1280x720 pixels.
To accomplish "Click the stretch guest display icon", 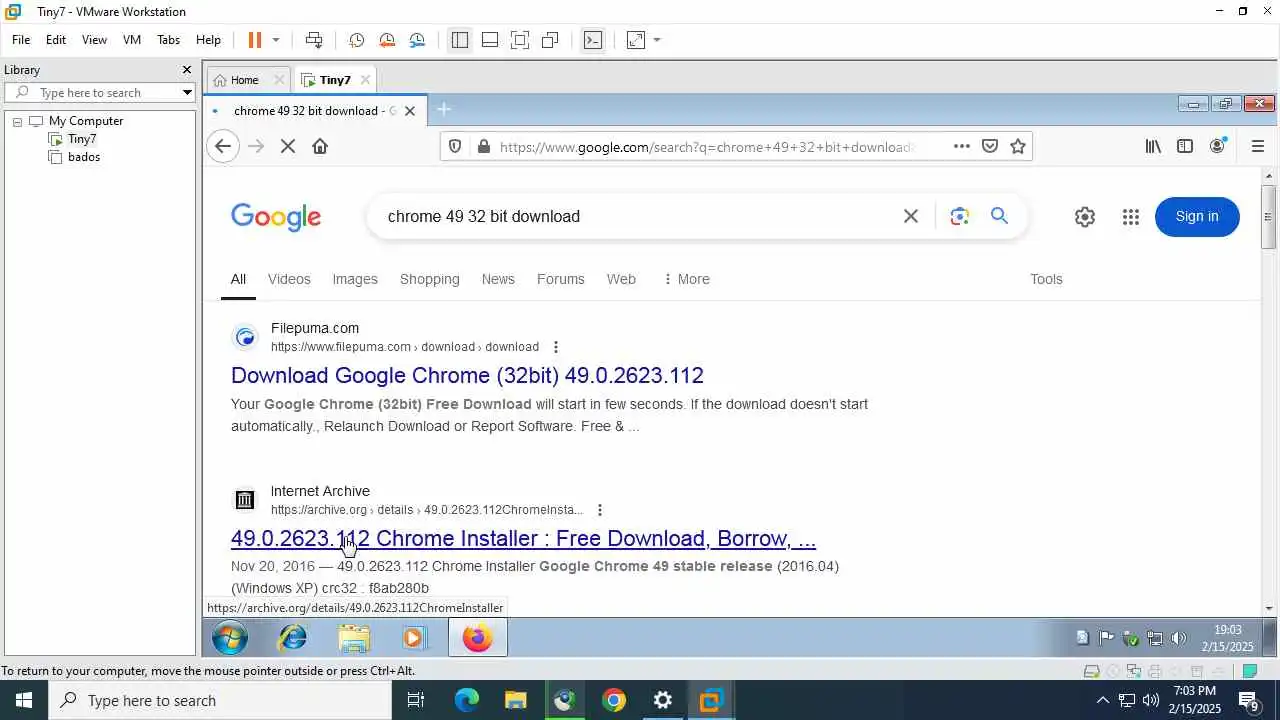I will point(636,40).
